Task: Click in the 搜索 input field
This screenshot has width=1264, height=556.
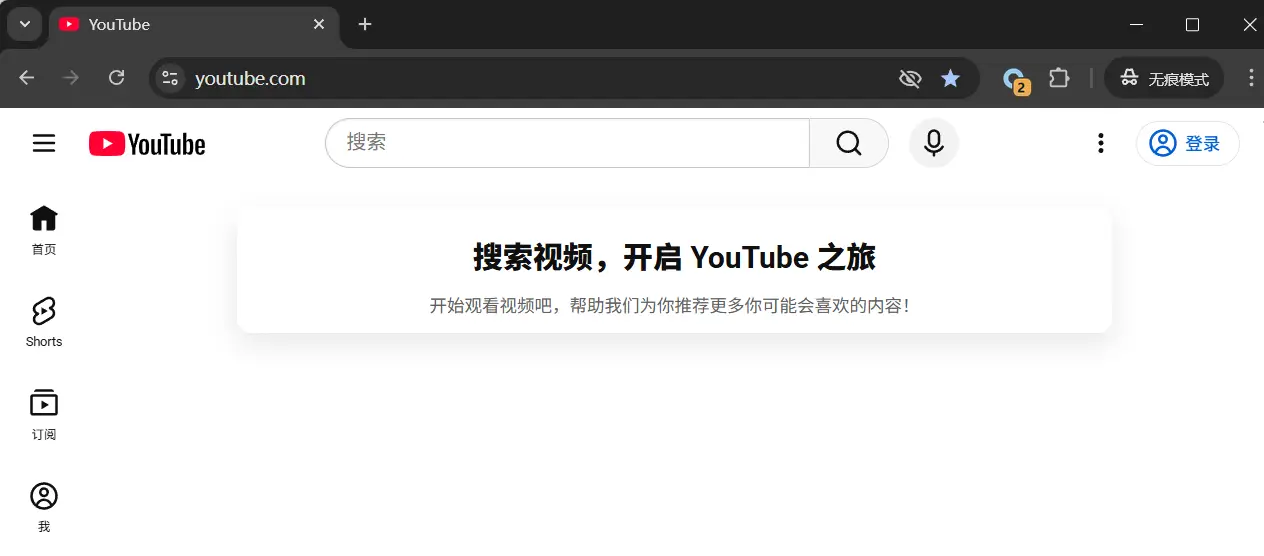Action: coord(567,143)
